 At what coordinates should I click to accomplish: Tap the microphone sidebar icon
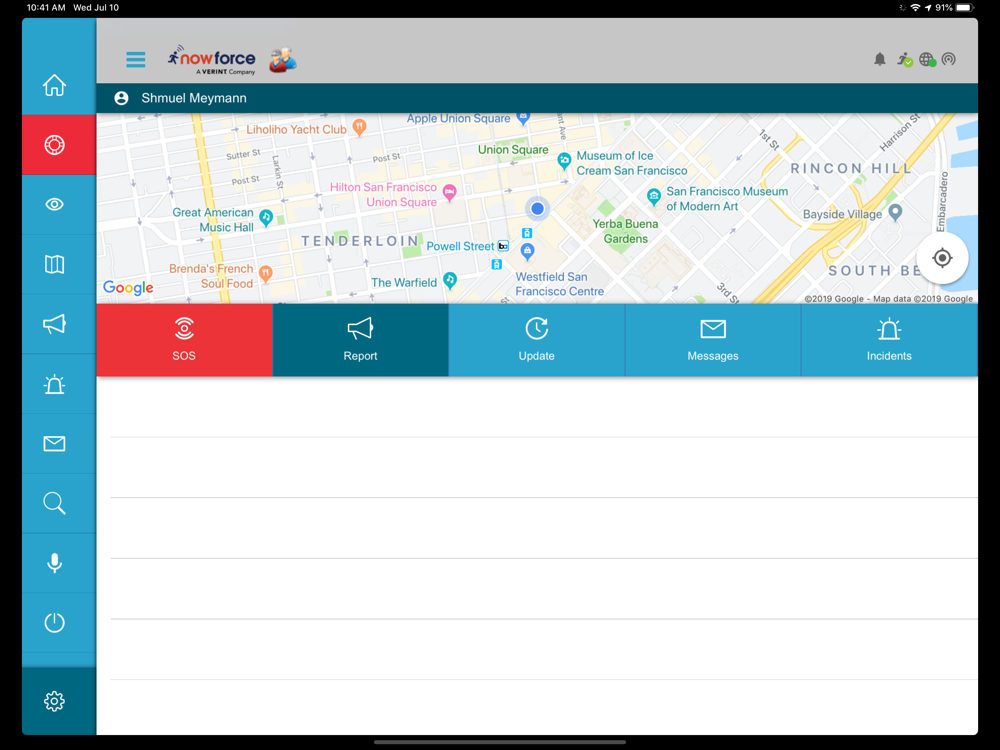coord(54,562)
